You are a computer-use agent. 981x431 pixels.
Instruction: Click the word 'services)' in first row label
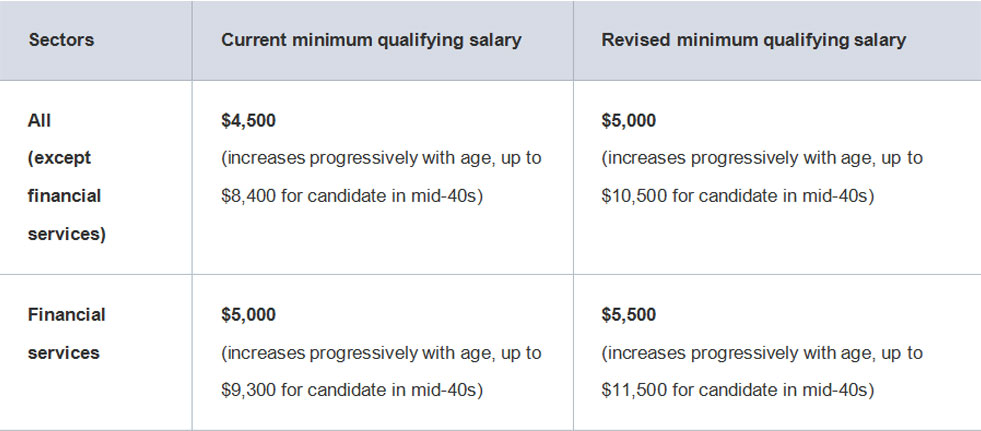point(67,235)
